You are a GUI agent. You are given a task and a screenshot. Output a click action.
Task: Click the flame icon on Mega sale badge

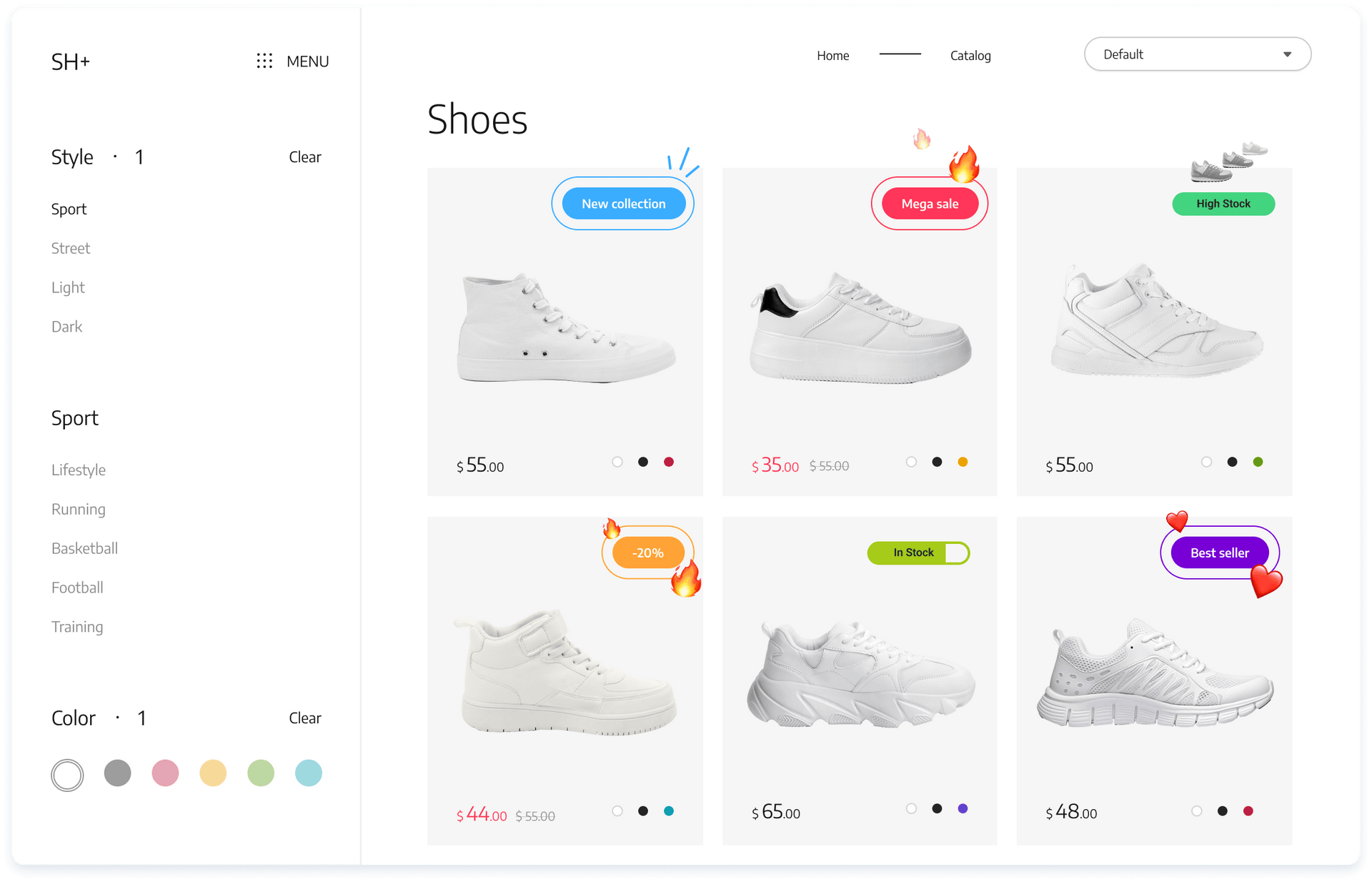[963, 164]
